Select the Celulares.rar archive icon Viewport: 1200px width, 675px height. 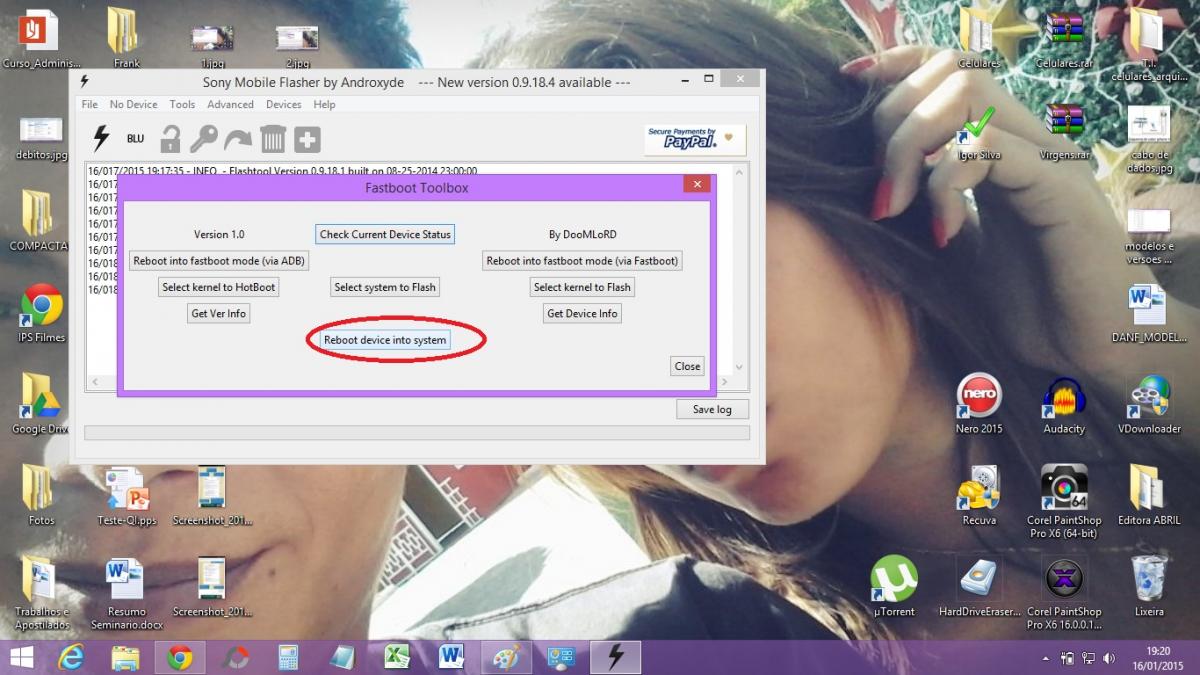tap(1064, 39)
